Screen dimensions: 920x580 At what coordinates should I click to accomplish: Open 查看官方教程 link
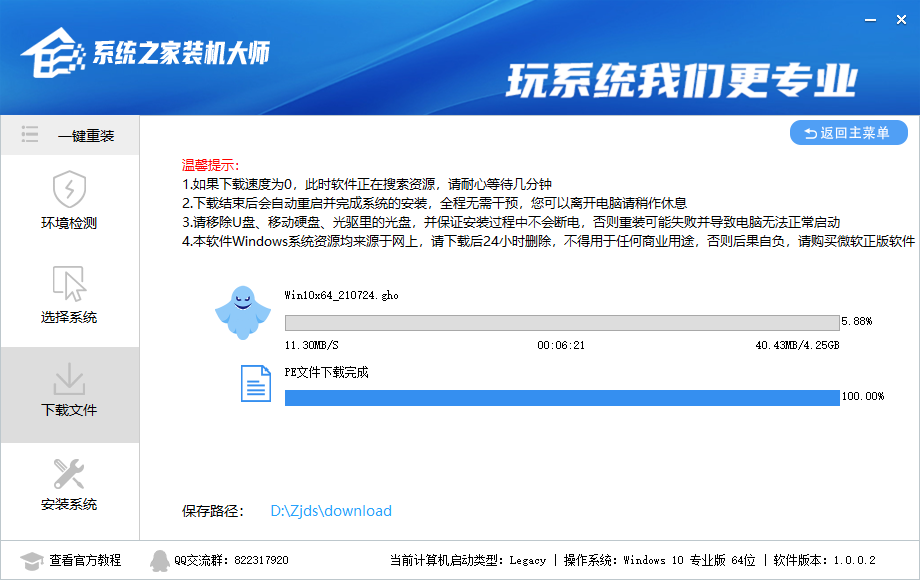(x=85, y=561)
